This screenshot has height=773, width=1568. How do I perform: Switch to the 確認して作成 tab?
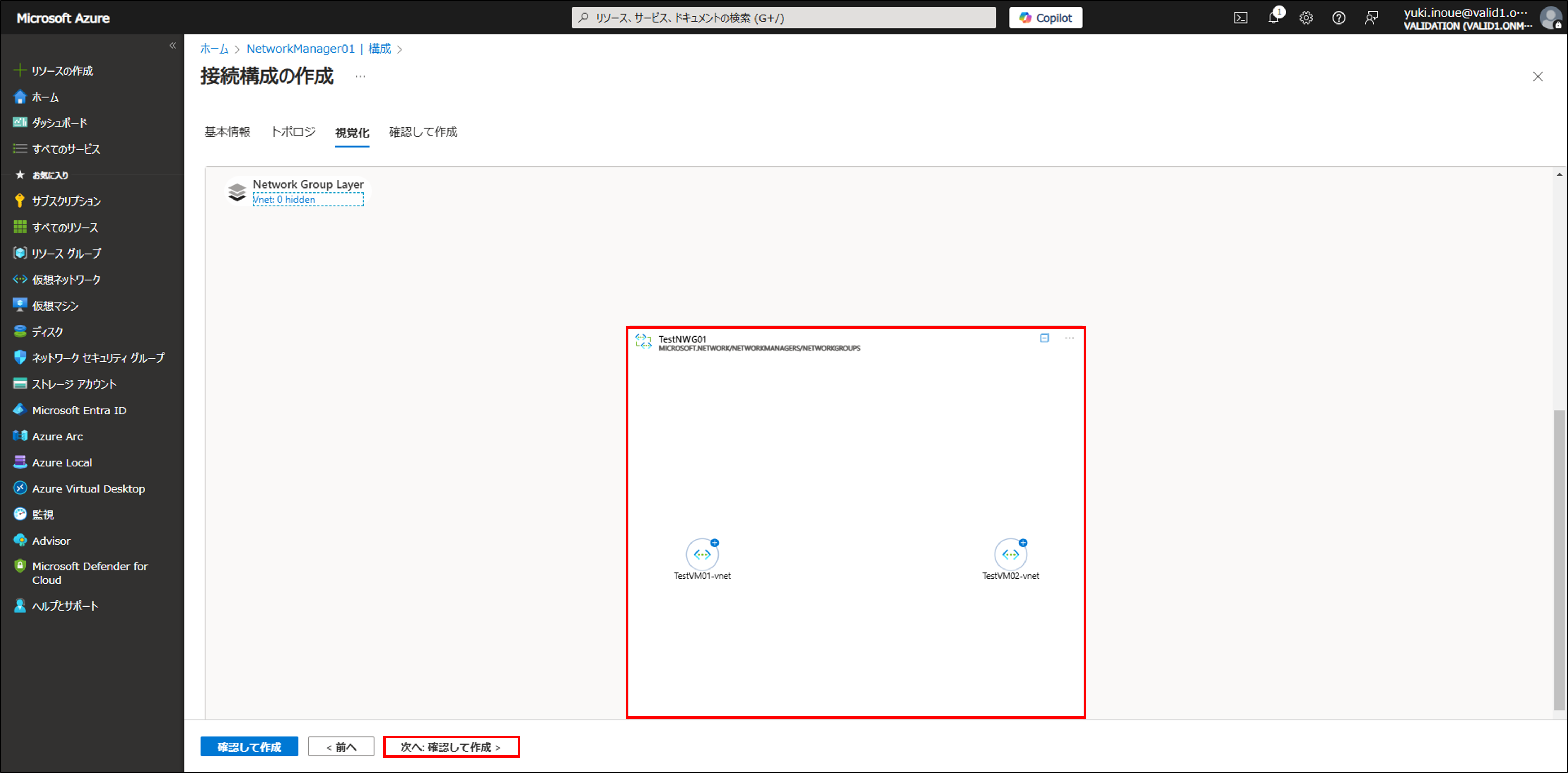point(423,132)
